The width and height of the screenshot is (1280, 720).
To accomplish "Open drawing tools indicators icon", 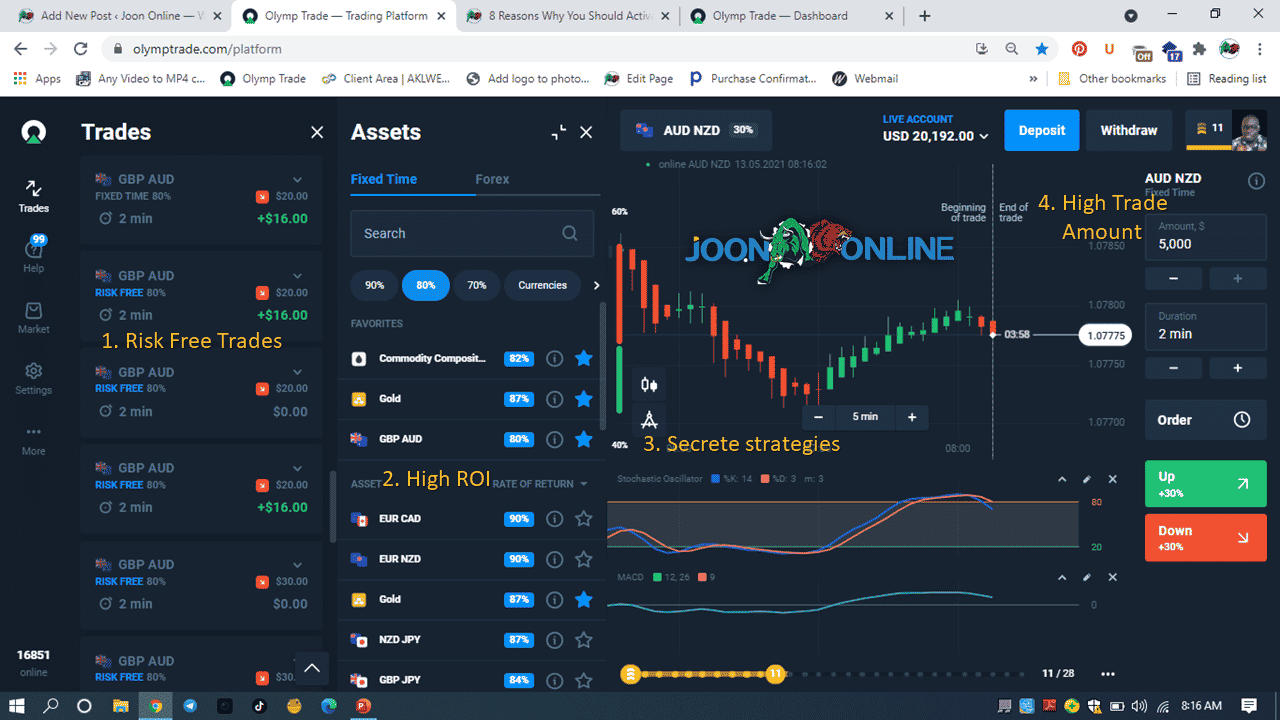I will (649, 419).
